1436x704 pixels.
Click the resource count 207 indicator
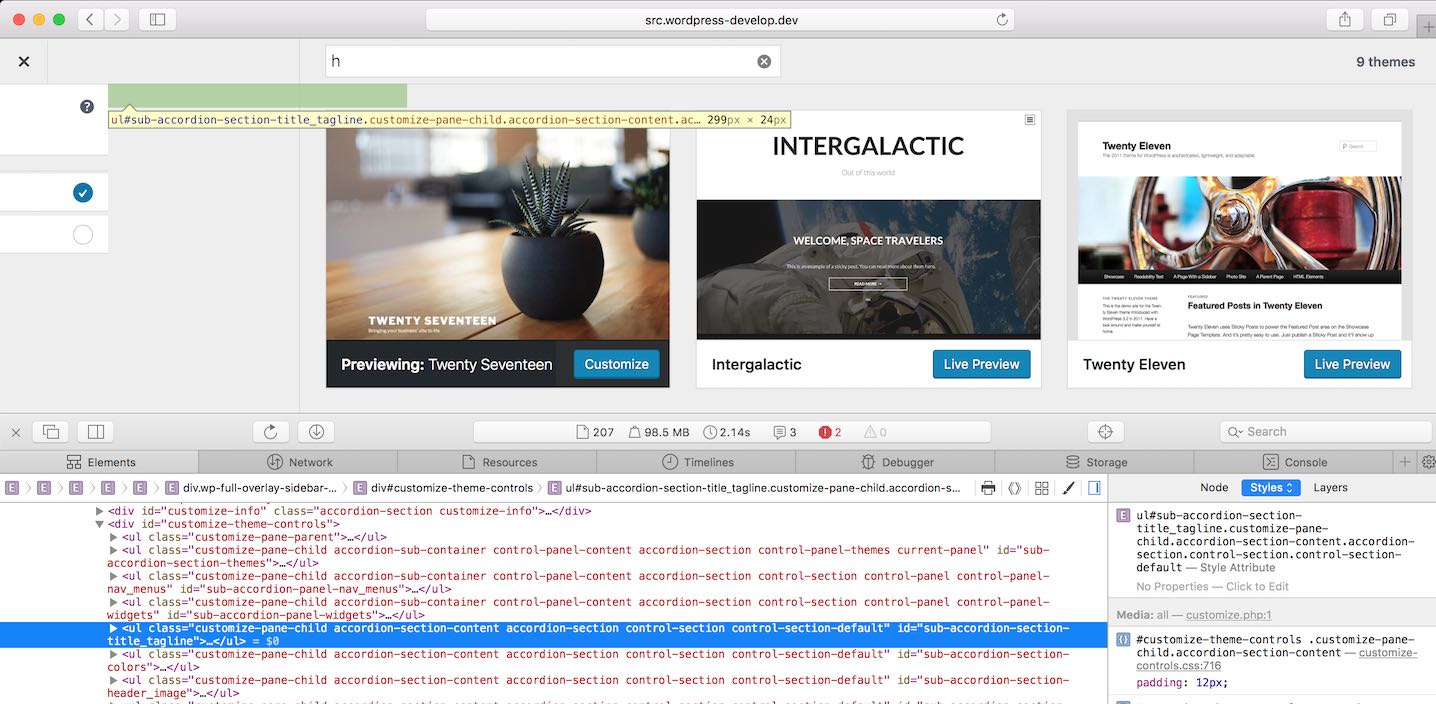point(594,432)
